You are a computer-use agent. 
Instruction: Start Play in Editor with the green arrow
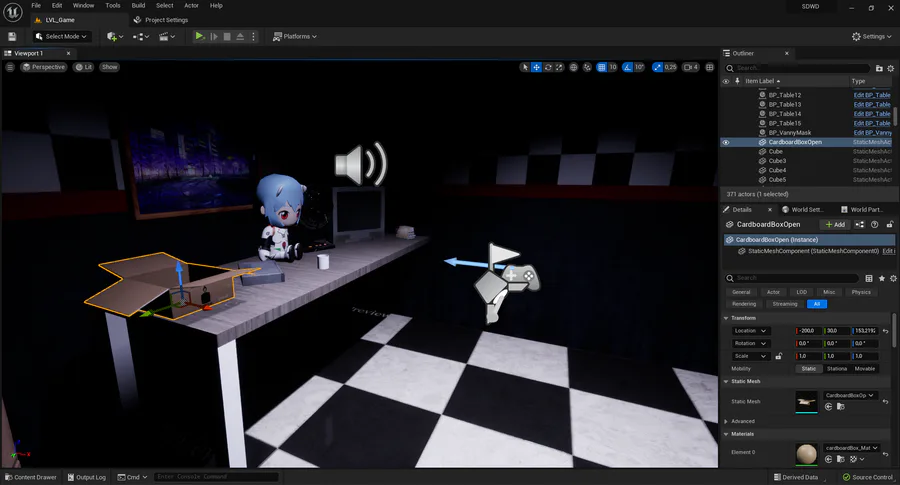point(199,36)
